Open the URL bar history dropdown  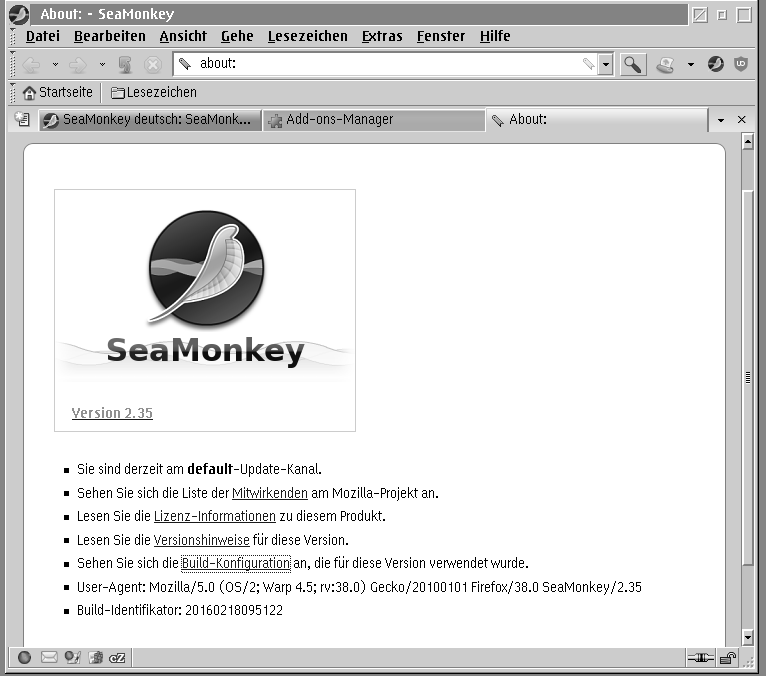605,64
